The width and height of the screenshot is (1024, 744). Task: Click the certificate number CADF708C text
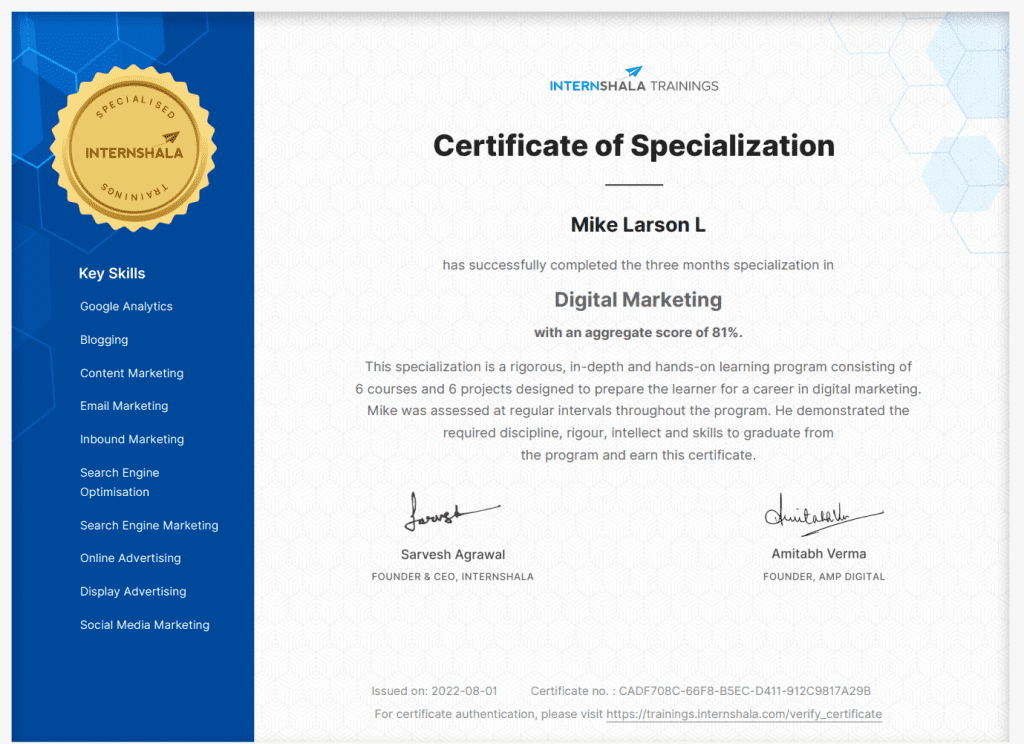(x=701, y=691)
